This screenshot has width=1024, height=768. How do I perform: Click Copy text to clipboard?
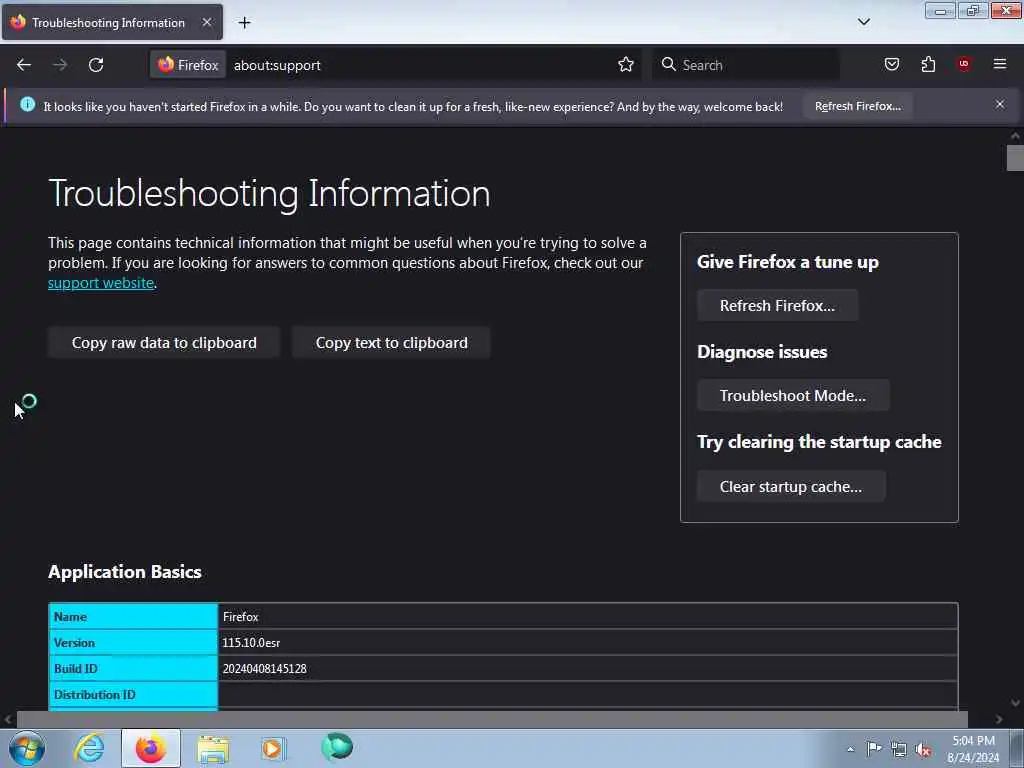[391, 343]
